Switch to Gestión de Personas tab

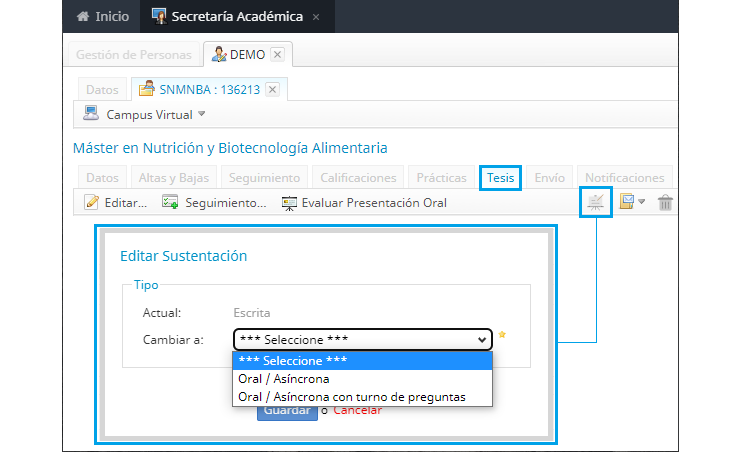click(134, 54)
